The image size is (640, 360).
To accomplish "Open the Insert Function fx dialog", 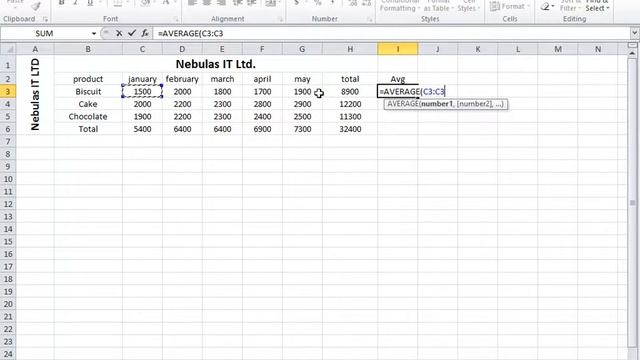I will [x=144, y=33].
